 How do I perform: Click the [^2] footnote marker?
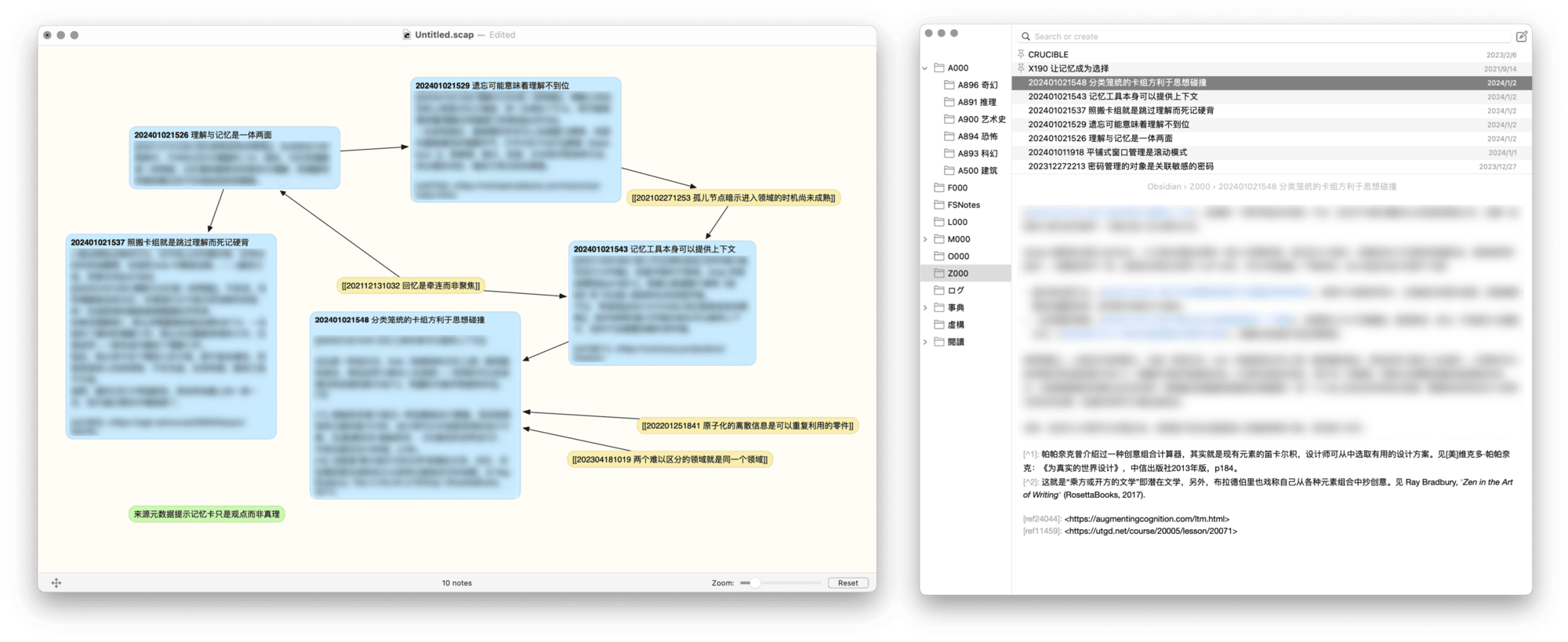click(x=1030, y=482)
